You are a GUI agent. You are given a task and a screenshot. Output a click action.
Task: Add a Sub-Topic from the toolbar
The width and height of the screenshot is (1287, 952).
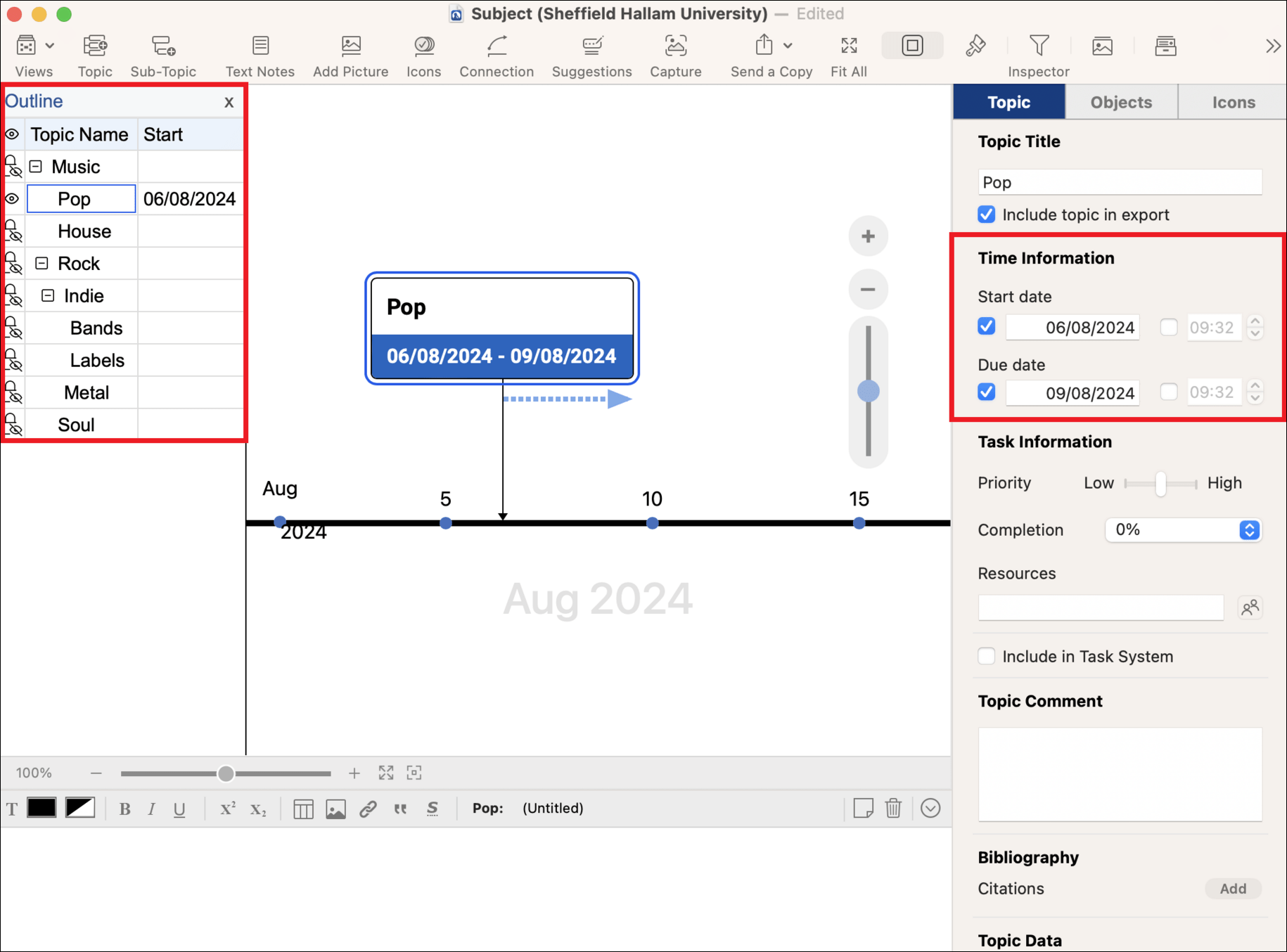163,46
